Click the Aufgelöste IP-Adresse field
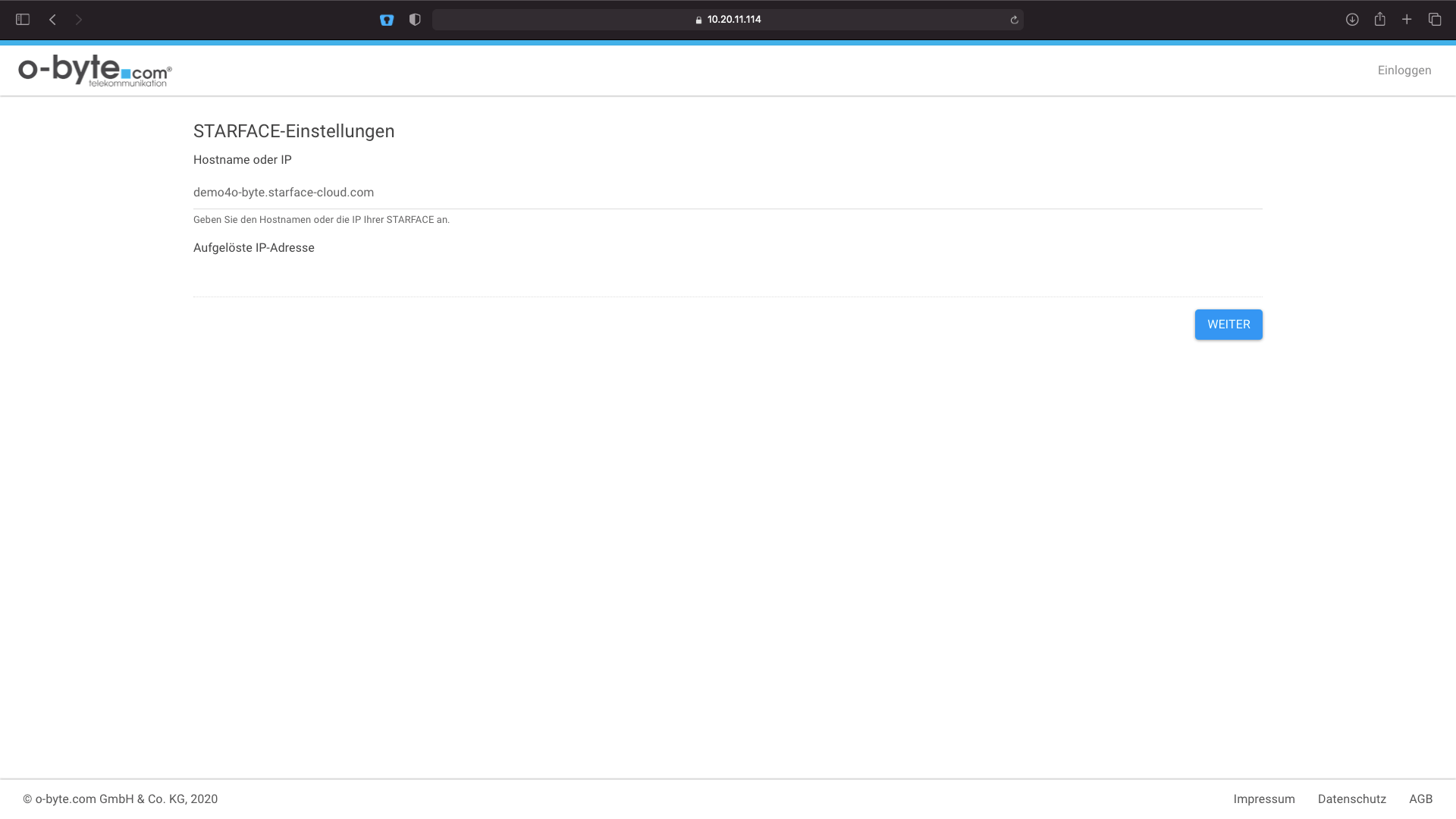 (726, 280)
